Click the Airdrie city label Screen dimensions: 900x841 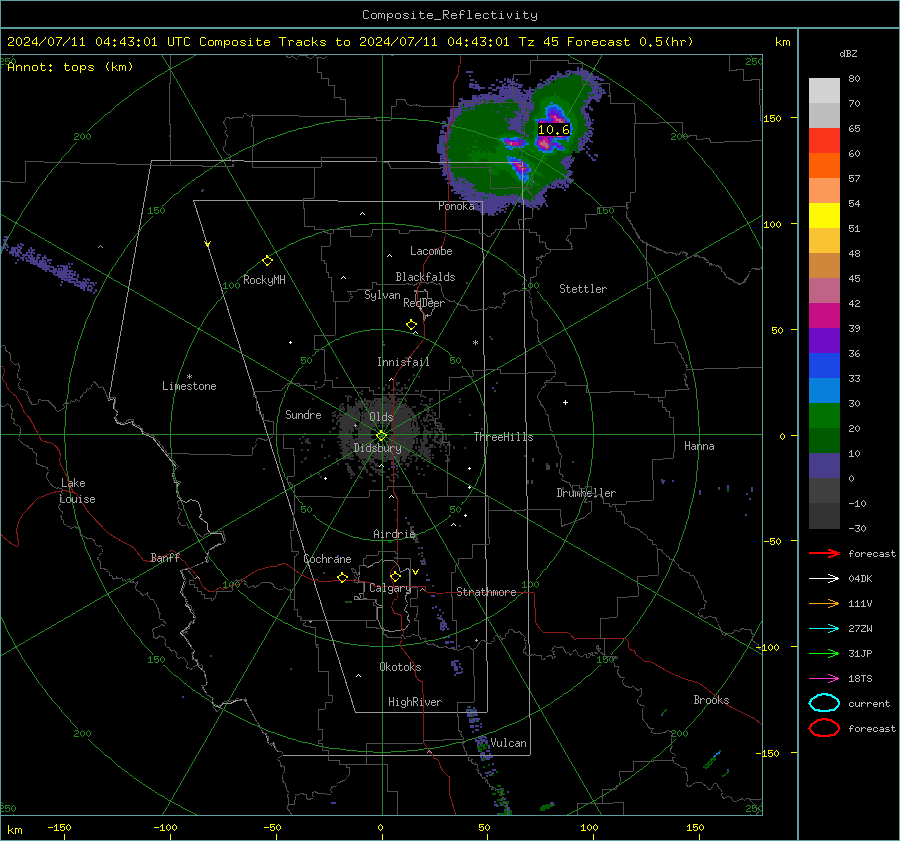[394, 534]
